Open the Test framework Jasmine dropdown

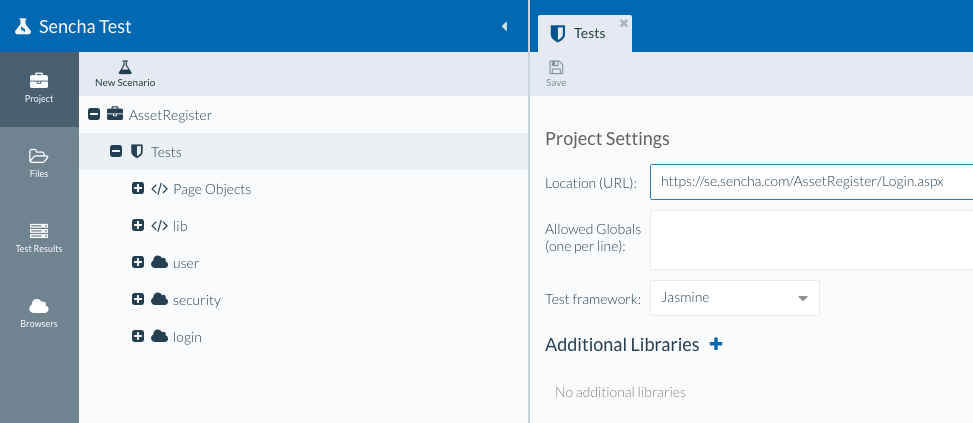[x=802, y=298]
